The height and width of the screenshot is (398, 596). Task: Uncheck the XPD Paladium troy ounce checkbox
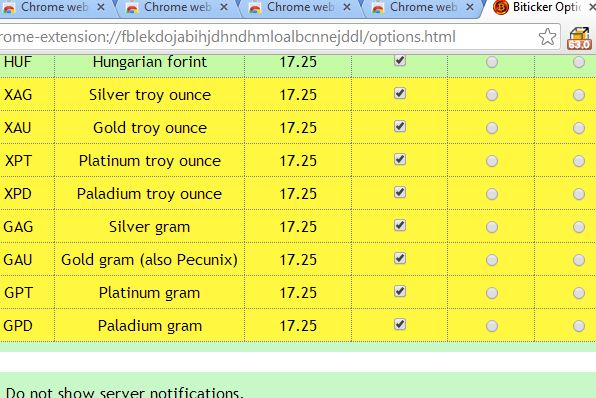click(x=400, y=192)
